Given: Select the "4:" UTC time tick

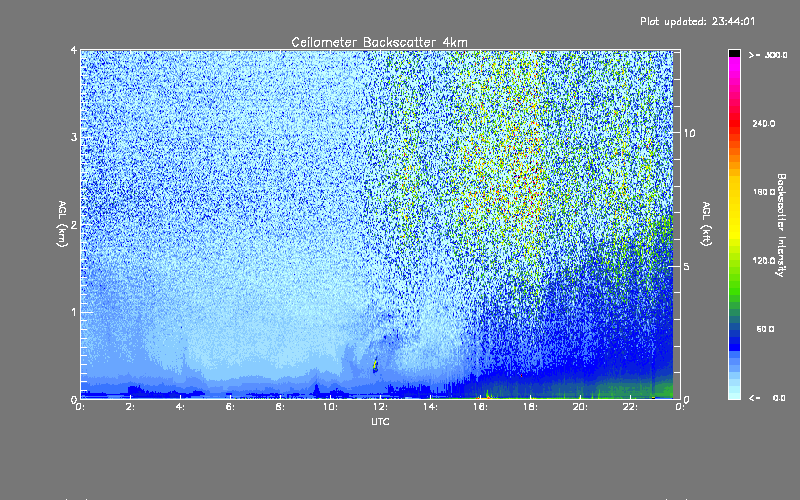Looking at the screenshot, I should (x=181, y=407).
